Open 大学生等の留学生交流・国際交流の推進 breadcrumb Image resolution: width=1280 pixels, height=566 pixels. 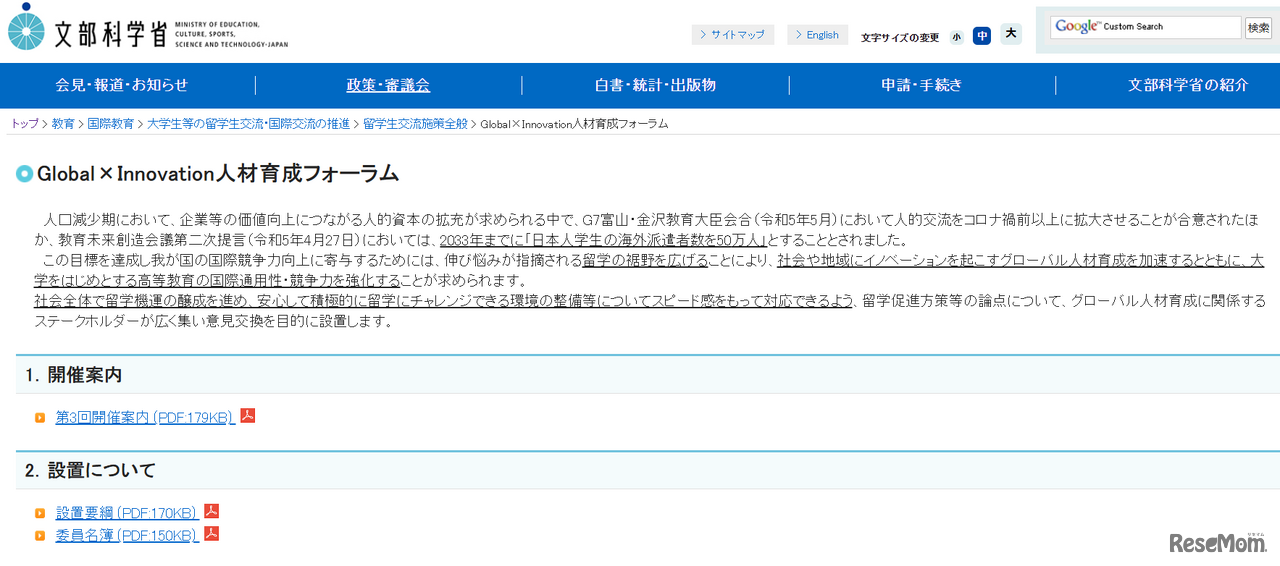click(248, 124)
